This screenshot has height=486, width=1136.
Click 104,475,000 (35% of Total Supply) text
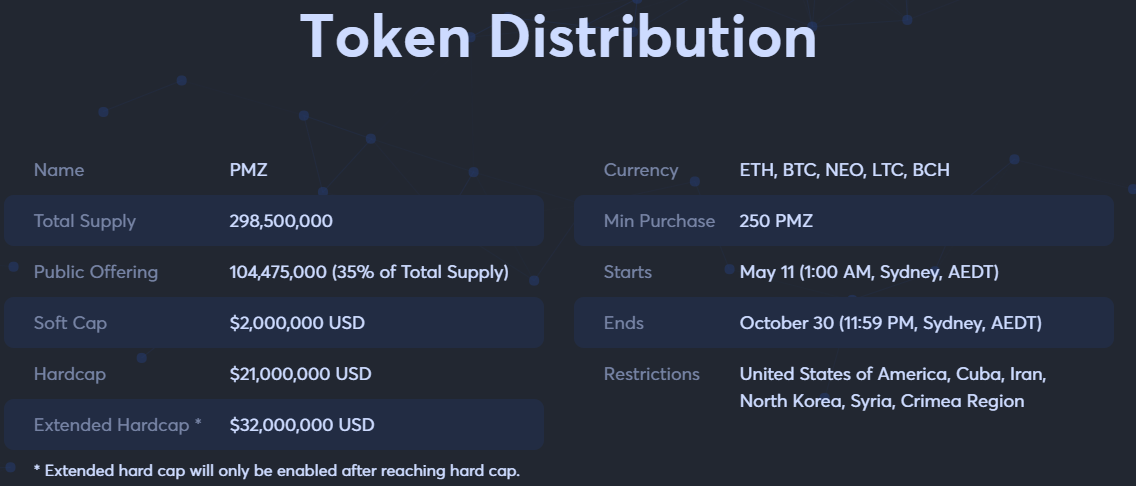coord(369,272)
